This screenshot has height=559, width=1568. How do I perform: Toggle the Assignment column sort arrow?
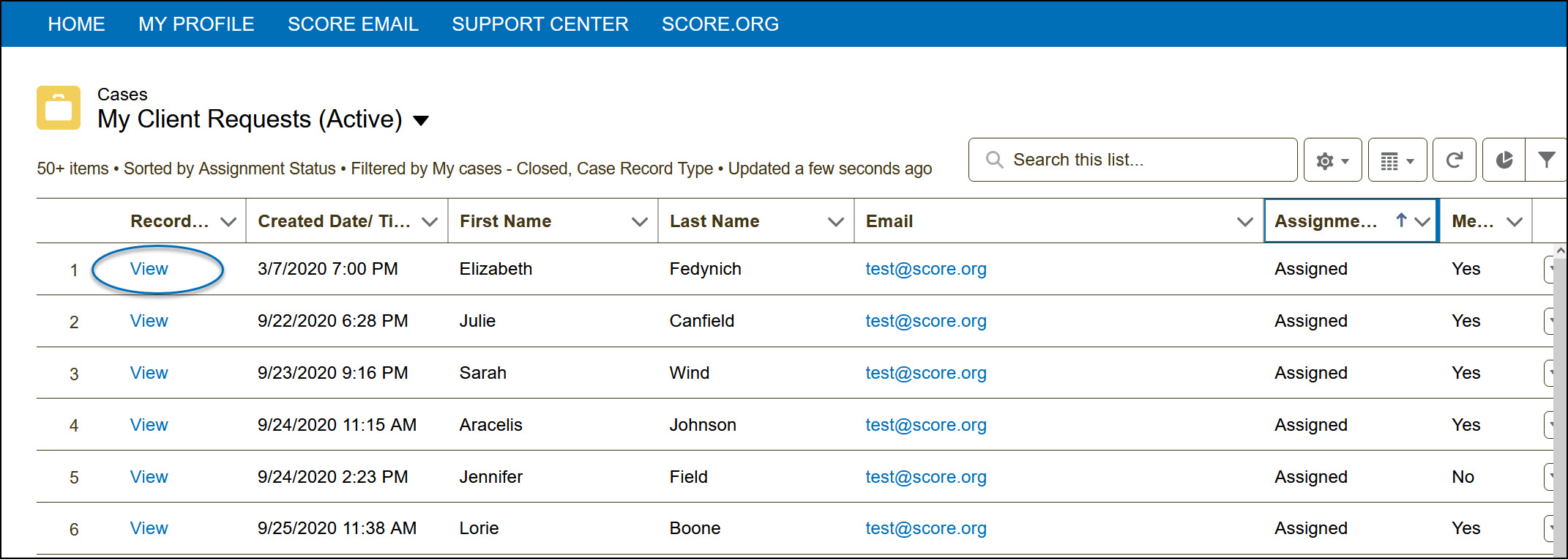(x=1401, y=221)
